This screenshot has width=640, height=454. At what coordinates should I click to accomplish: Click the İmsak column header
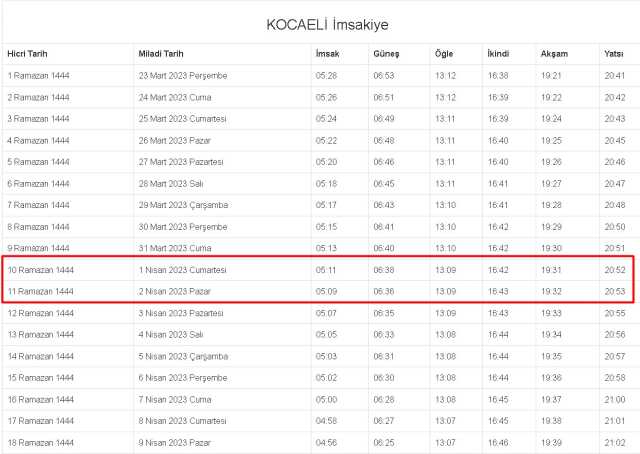click(327, 54)
